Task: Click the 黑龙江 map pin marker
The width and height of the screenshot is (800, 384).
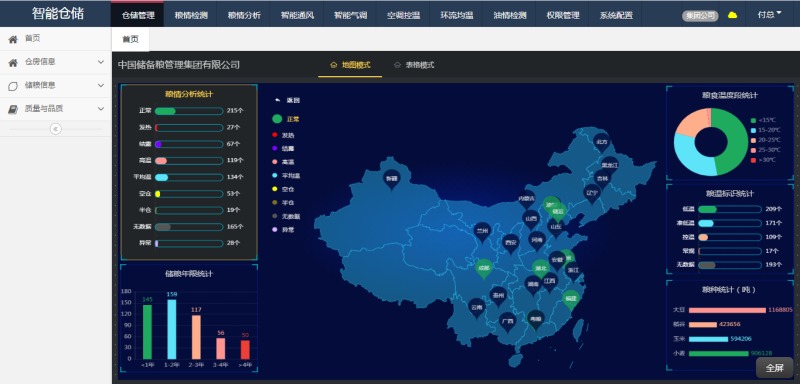Action: point(609,166)
